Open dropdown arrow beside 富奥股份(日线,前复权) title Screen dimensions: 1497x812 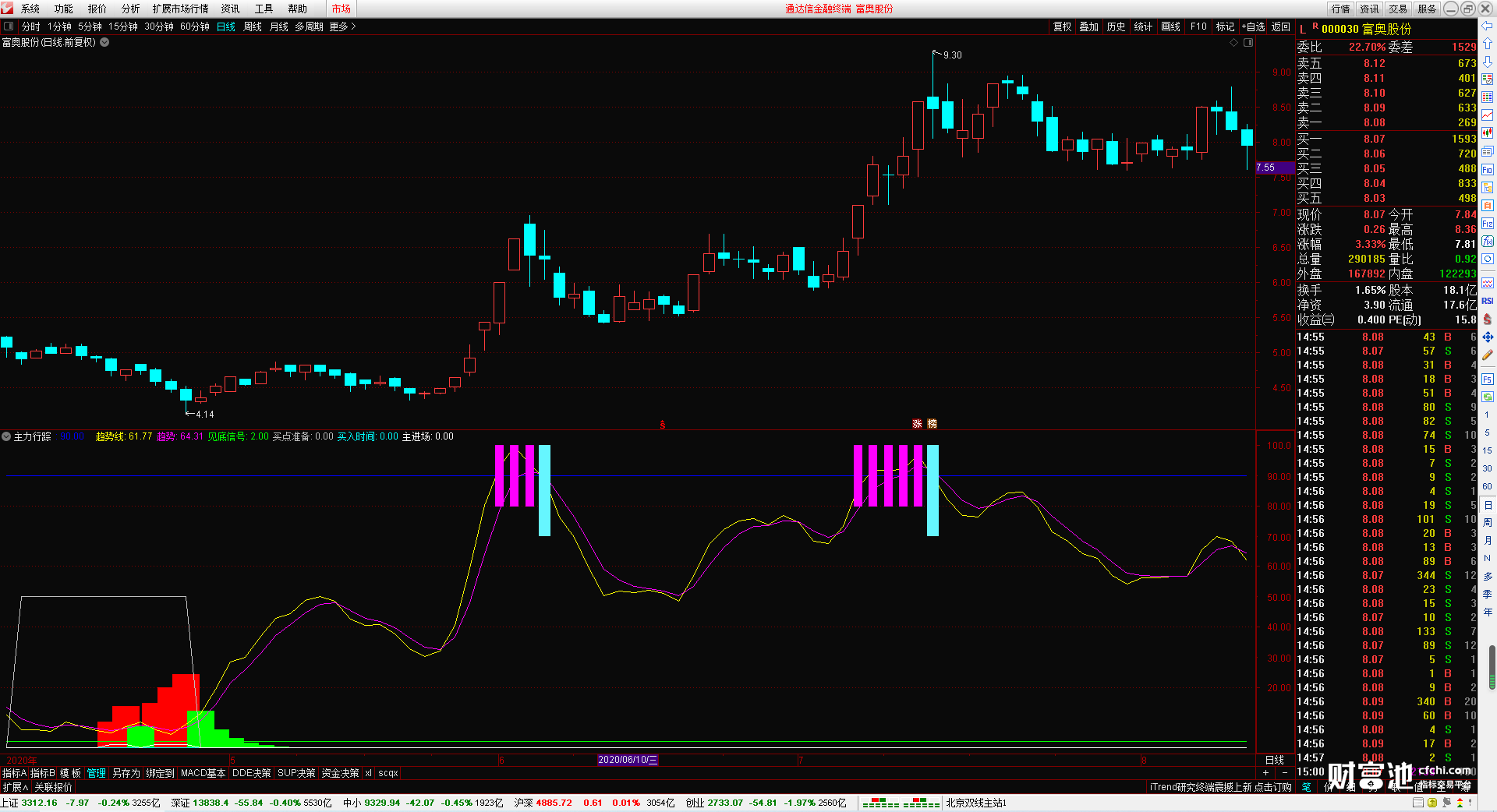pyautogui.click(x=104, y=42)
